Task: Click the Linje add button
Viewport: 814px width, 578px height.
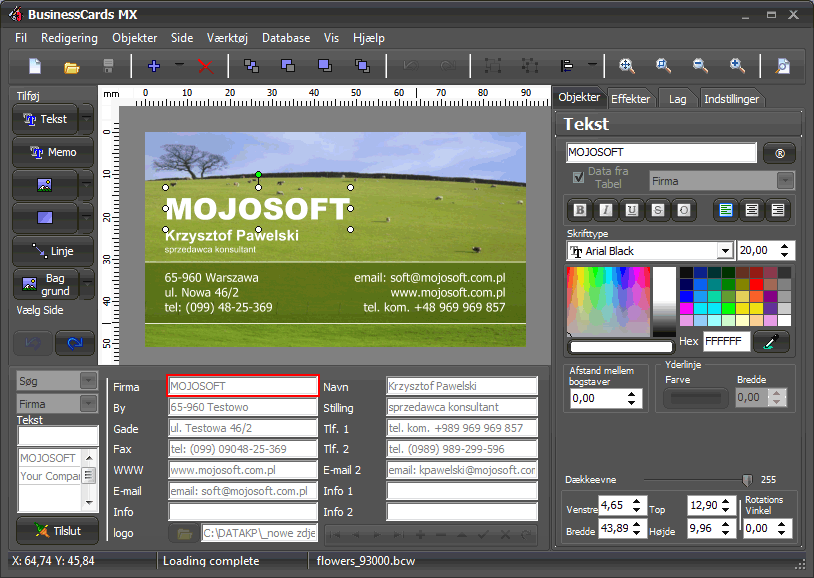Action: point(53,251)
